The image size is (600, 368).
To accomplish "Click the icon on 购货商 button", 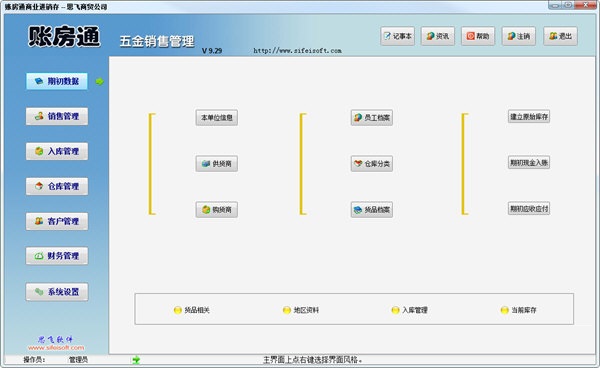I will 206,210.
